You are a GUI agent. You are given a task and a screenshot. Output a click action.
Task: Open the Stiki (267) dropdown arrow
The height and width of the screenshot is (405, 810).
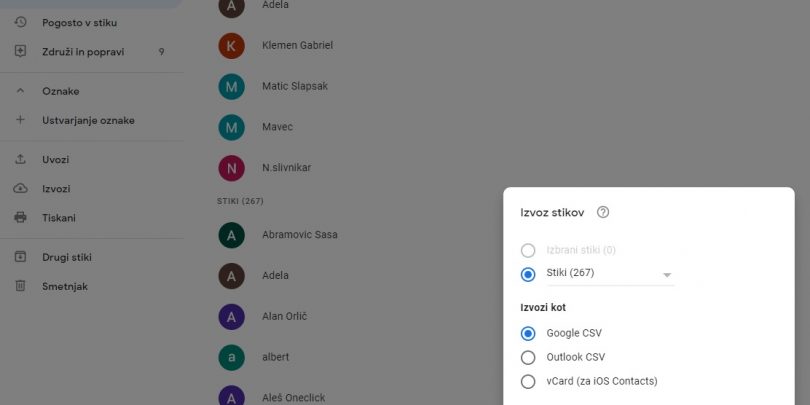click(667, 275)
